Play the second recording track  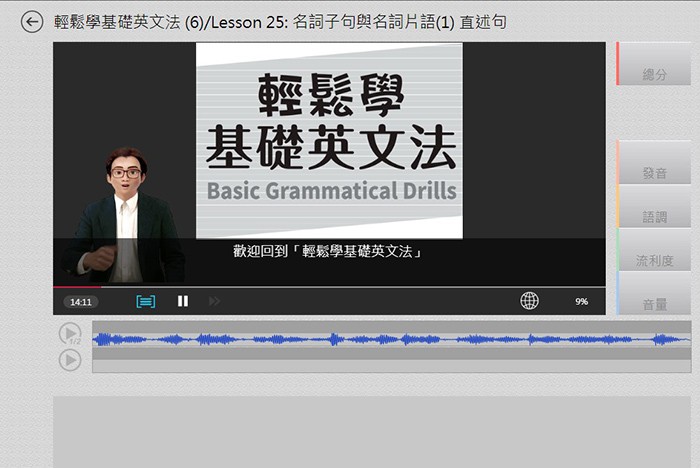click(x=70, y=360)
